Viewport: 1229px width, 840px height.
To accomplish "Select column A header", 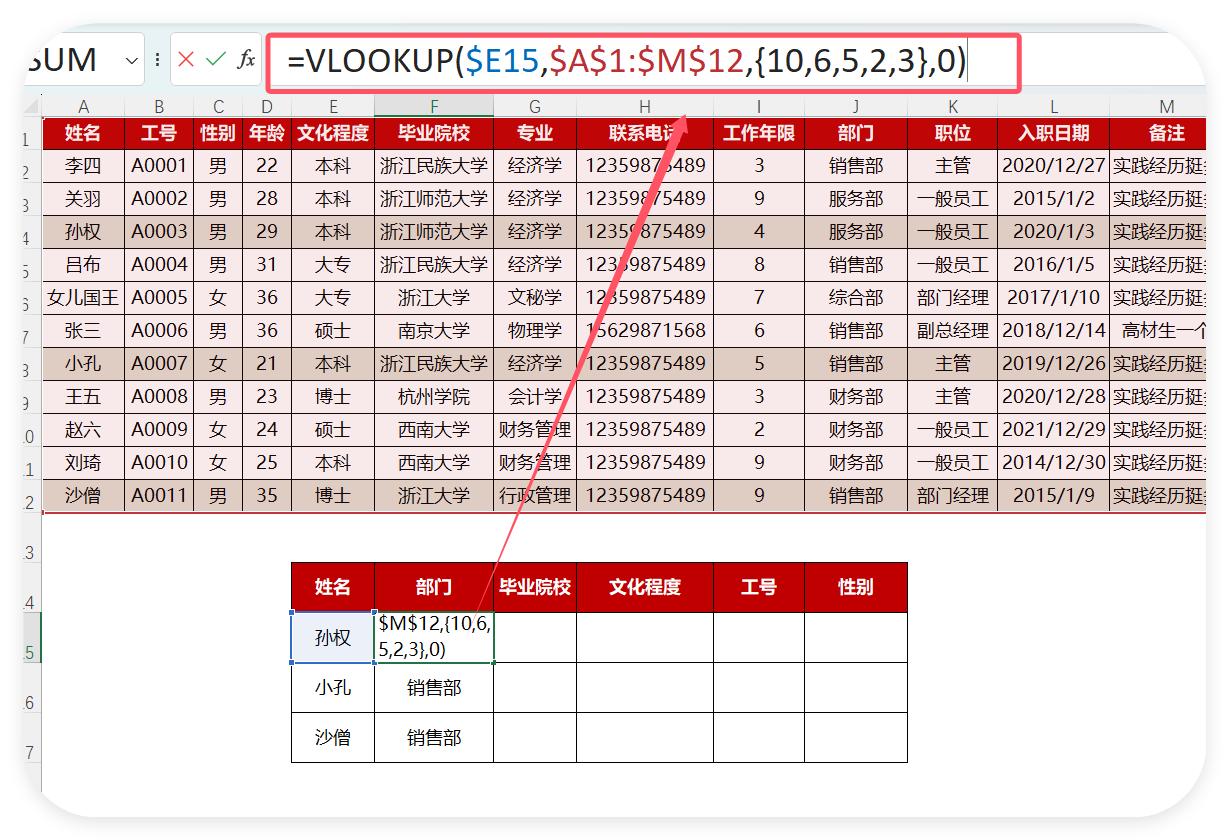I will (83, 107).
